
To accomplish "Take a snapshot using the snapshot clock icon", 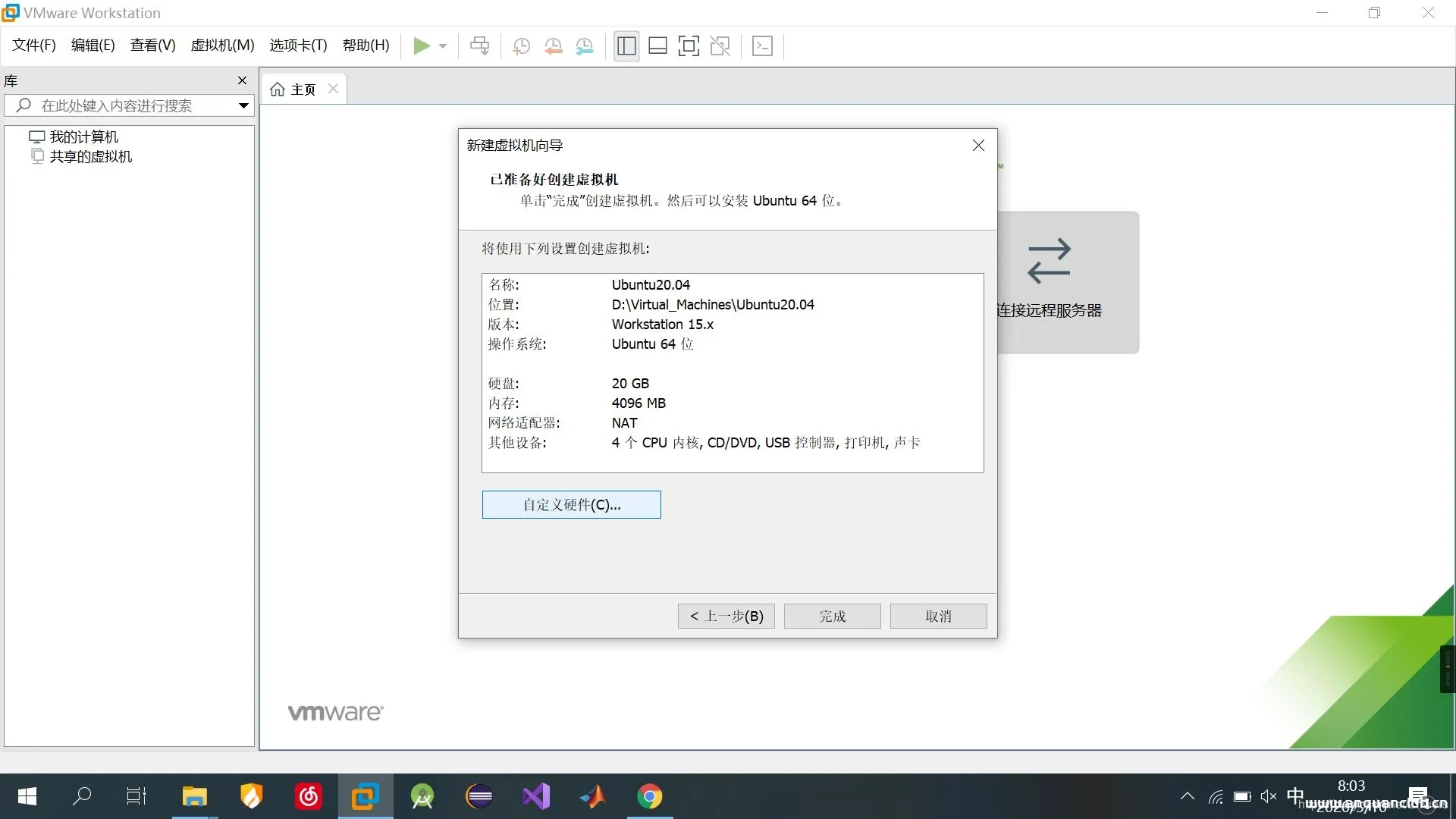I will [521, 45].
